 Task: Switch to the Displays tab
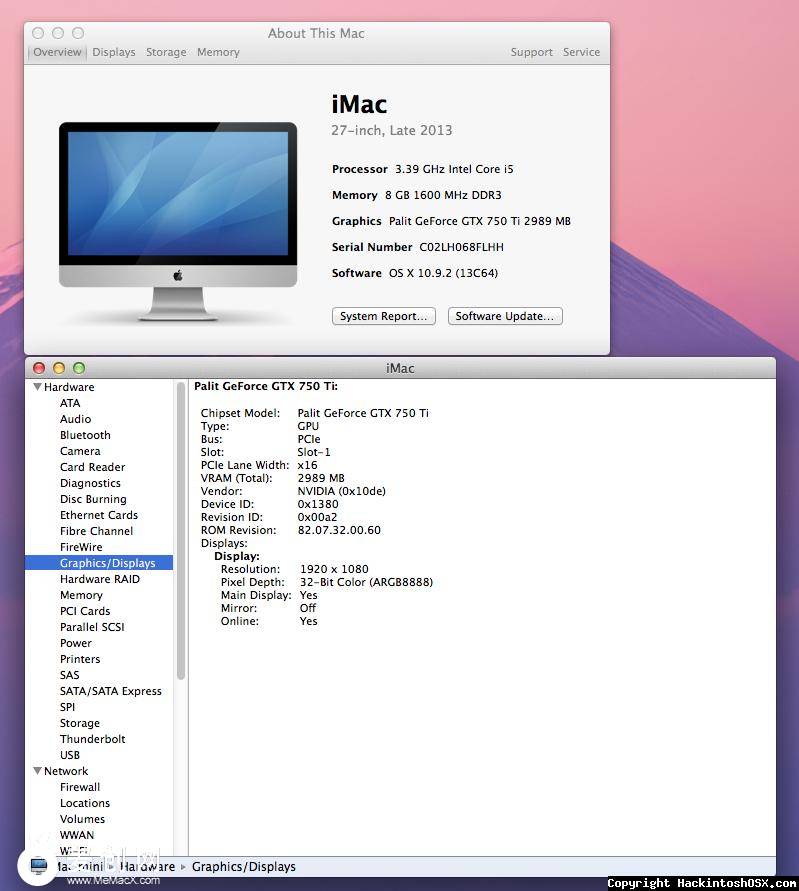113,52
